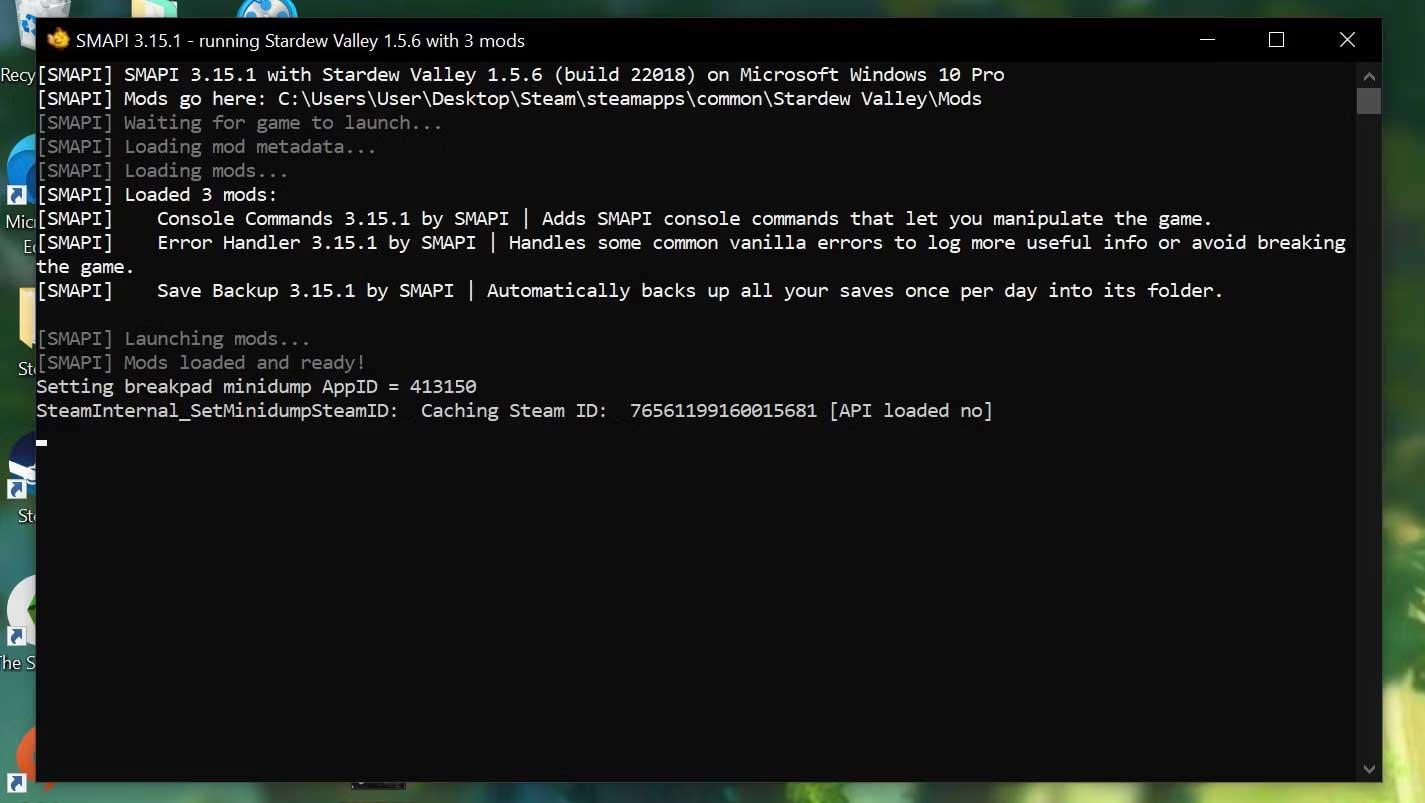
Task: Click the Steam ID number in console
Action: coord(723,411)
